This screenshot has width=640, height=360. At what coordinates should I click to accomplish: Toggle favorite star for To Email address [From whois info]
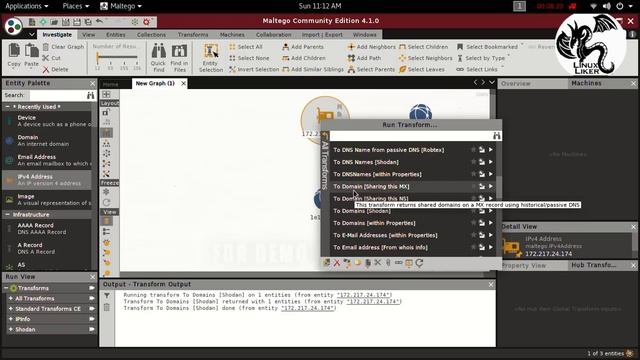[473, 247]
